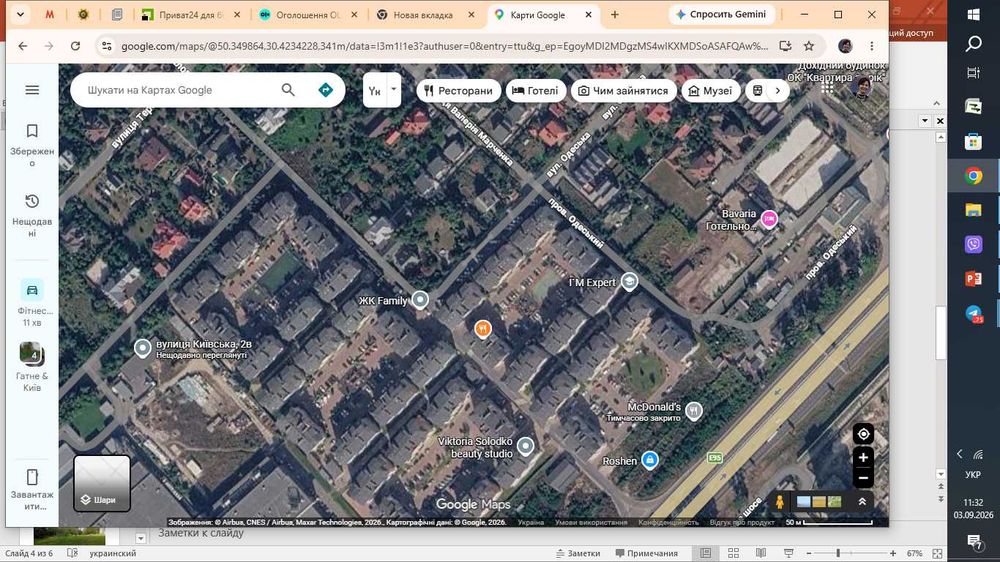
Task: Open the Гатне & Київ saved thumbnail
Action: [32, 367]
